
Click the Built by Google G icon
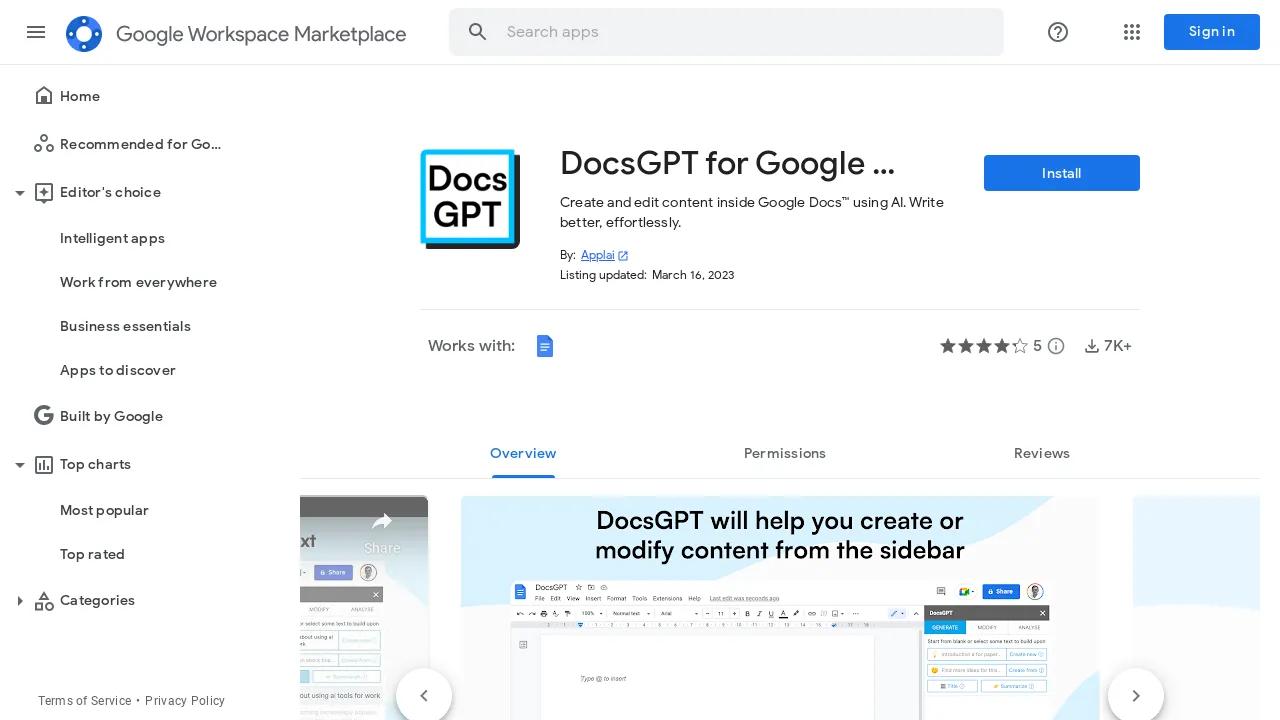(44, 416)
